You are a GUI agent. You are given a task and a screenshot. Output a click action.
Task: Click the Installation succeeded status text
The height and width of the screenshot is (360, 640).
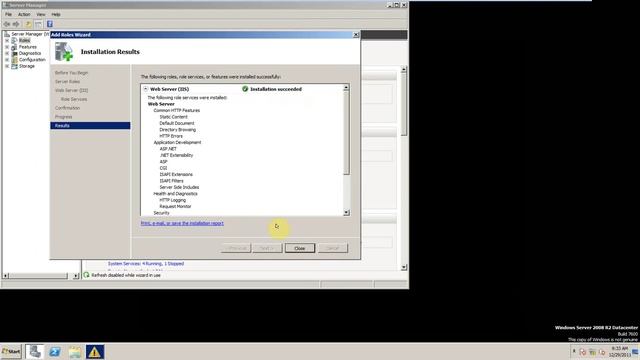pos(276,89)
